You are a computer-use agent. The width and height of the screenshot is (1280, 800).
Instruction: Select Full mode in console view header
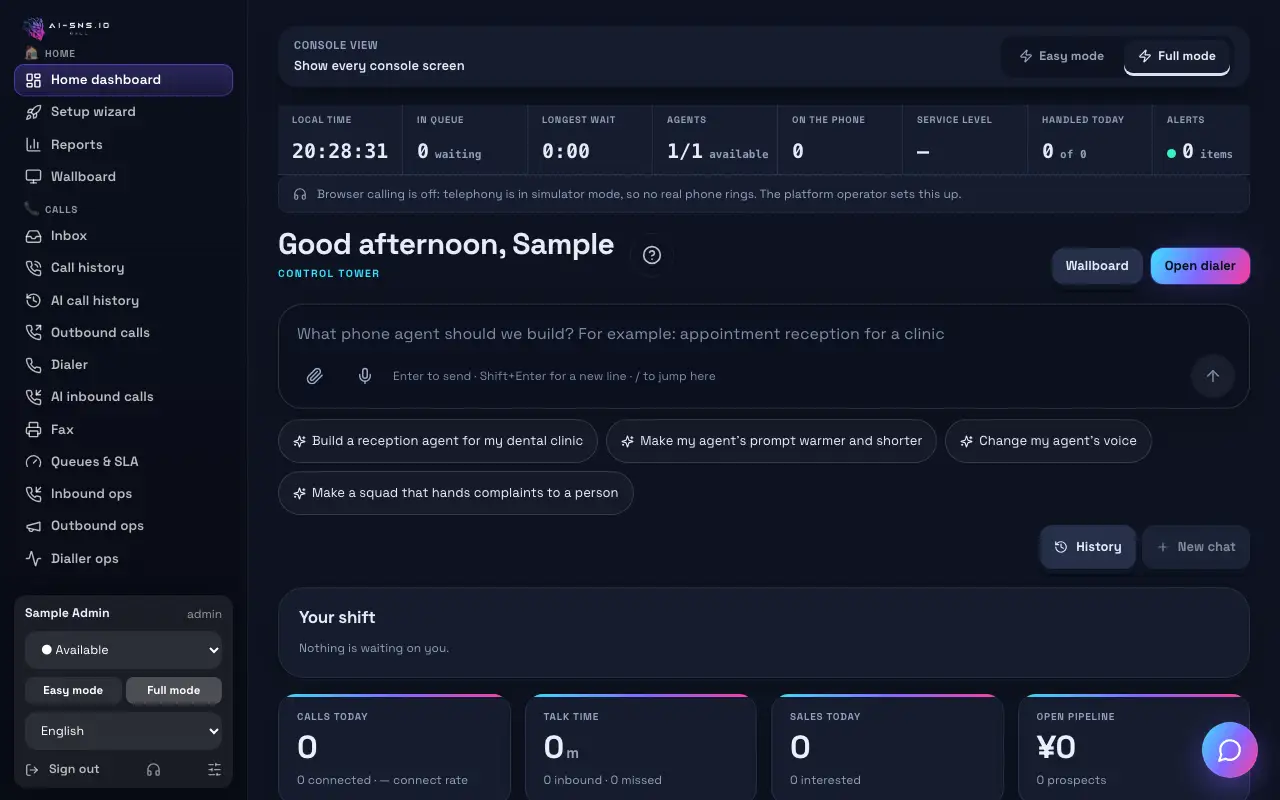(1177, 56)
